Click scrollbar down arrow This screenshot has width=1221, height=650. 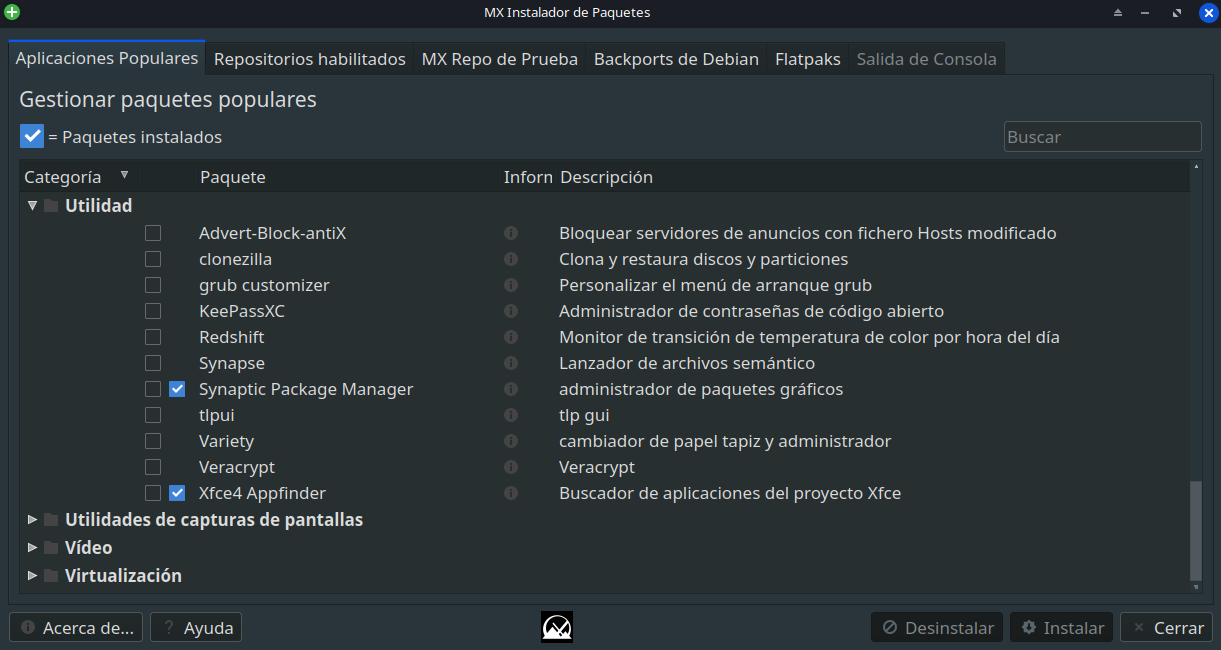(x=1195, y=589)
